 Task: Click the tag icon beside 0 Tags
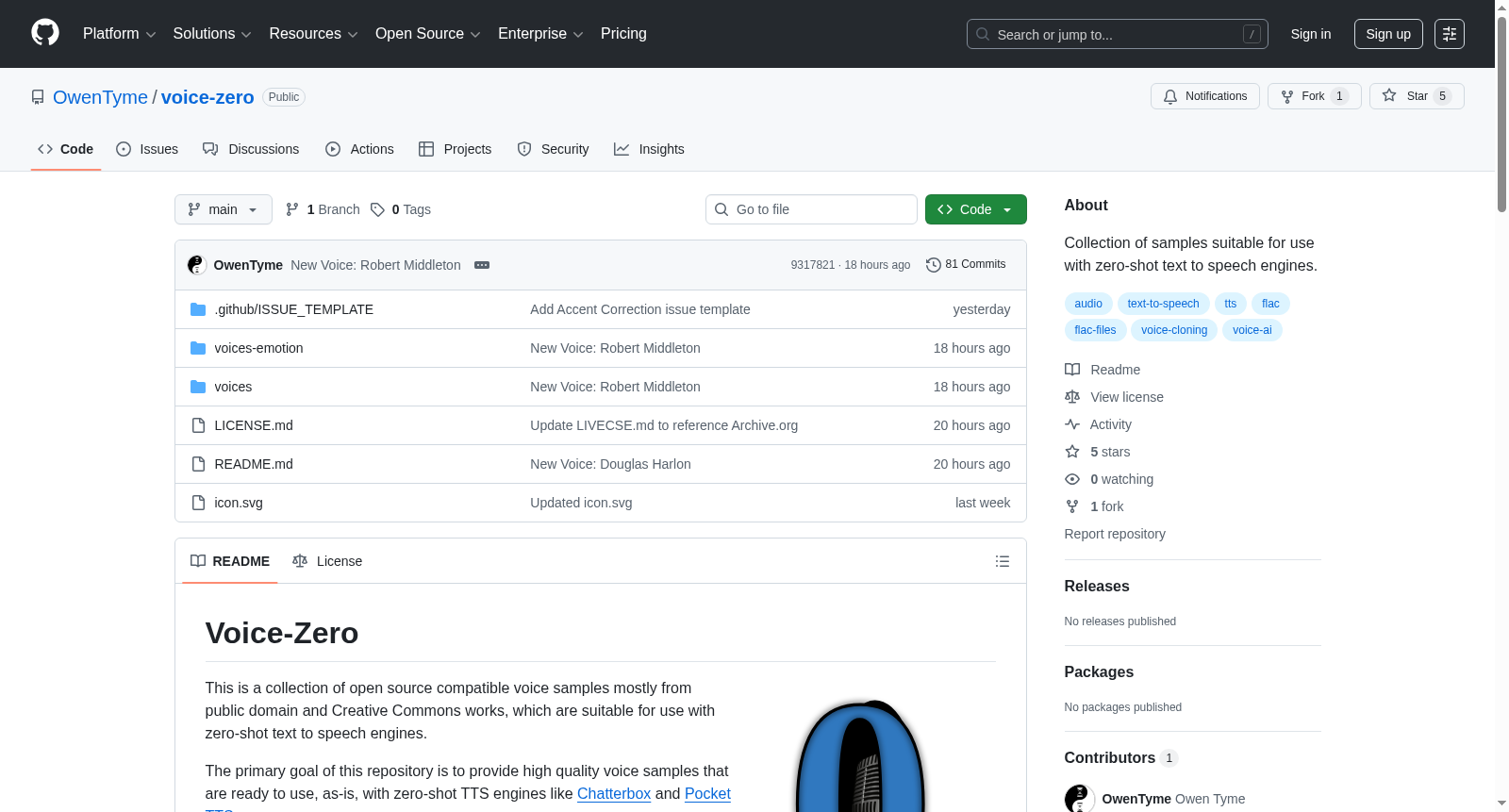[377, 209]
